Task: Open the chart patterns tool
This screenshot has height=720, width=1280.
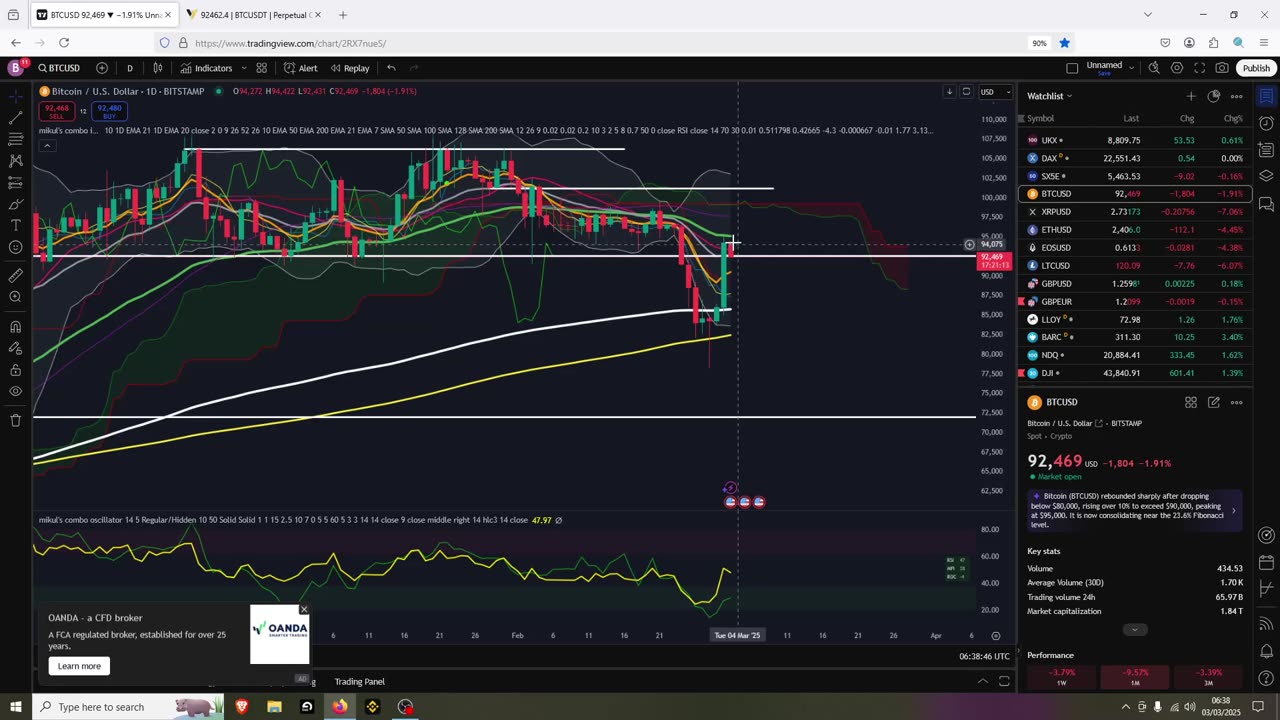Action: pos(15,160)
